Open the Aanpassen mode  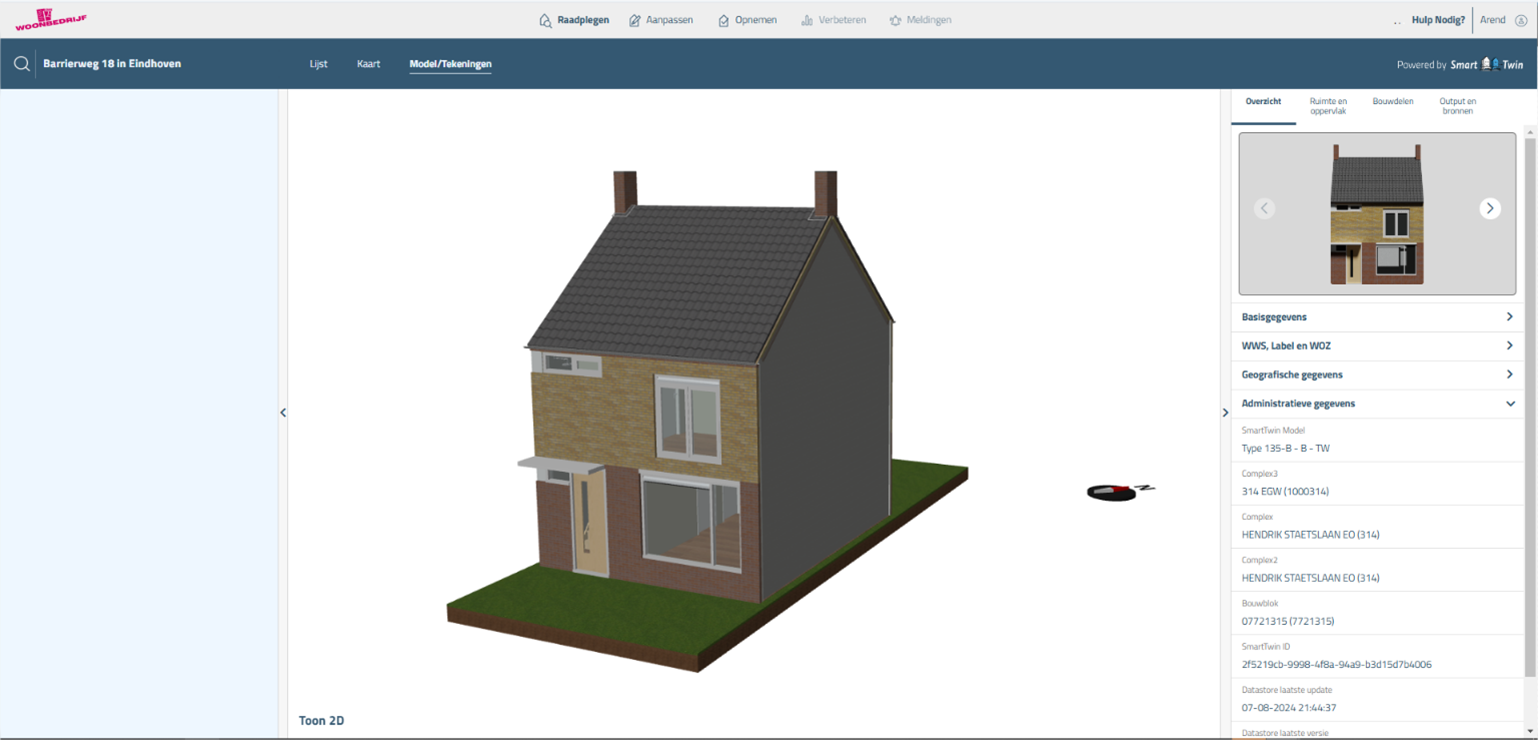coord(661,20)
